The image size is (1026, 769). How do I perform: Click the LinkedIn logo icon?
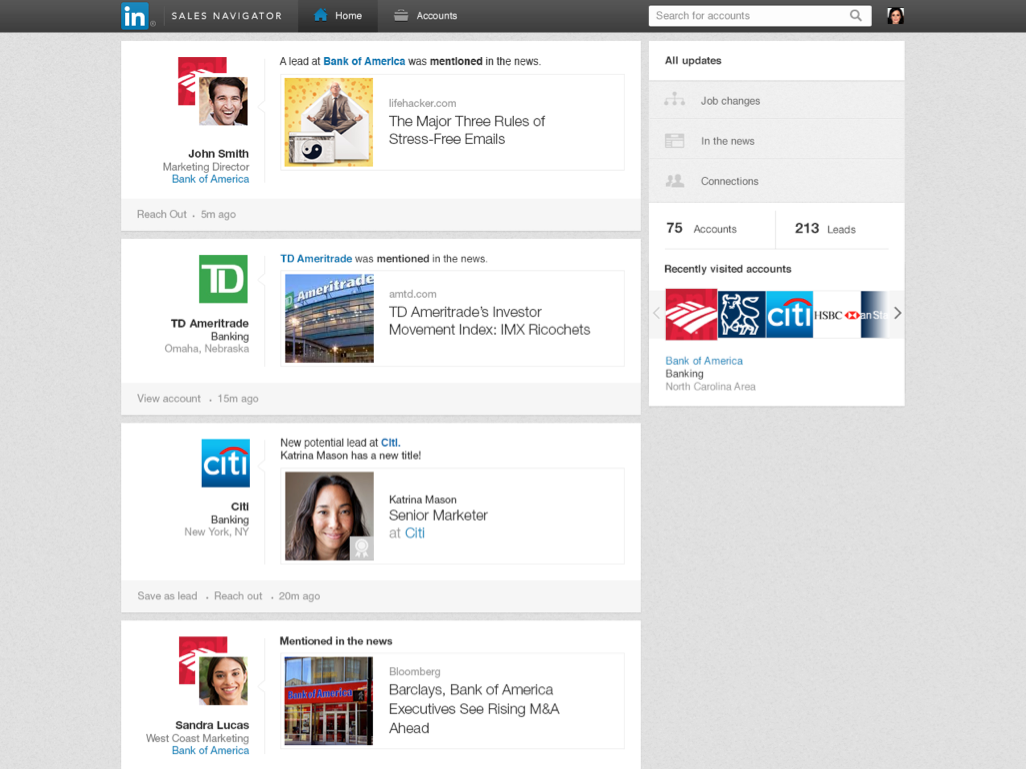pos(135,16)
